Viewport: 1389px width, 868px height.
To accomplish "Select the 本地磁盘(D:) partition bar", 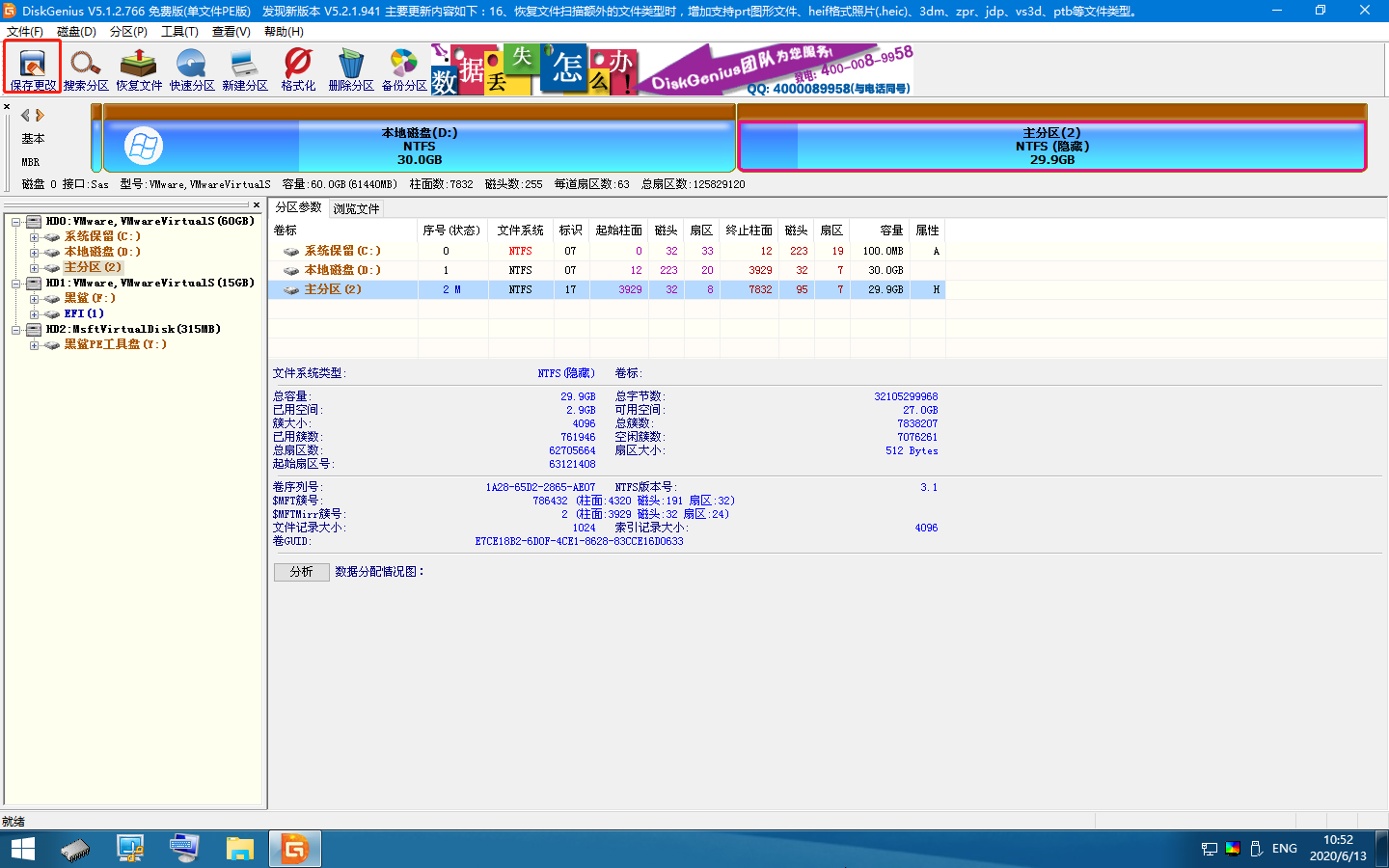I will tap(419, 146).
